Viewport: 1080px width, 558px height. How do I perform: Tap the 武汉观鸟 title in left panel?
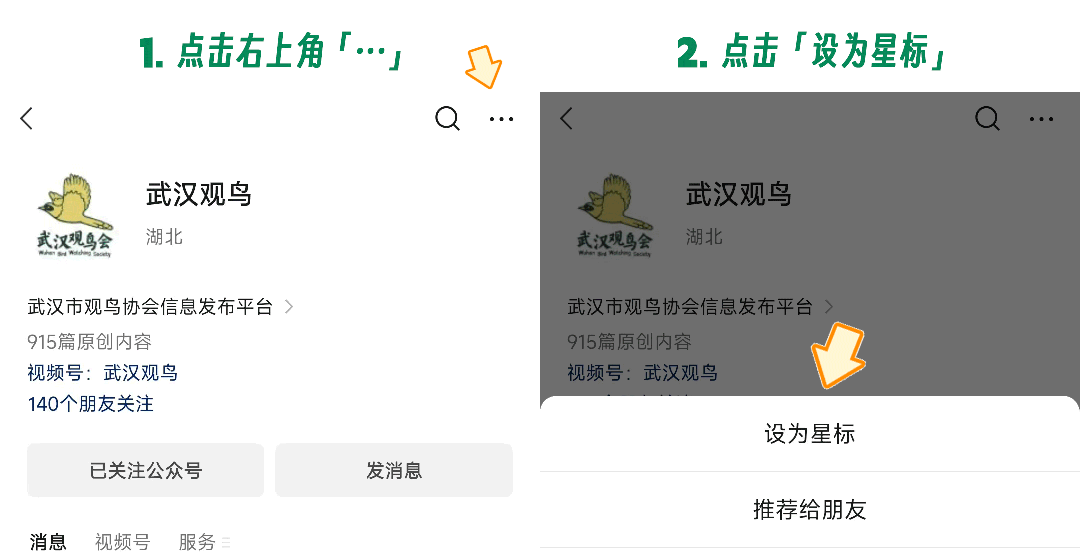(198, 194)
